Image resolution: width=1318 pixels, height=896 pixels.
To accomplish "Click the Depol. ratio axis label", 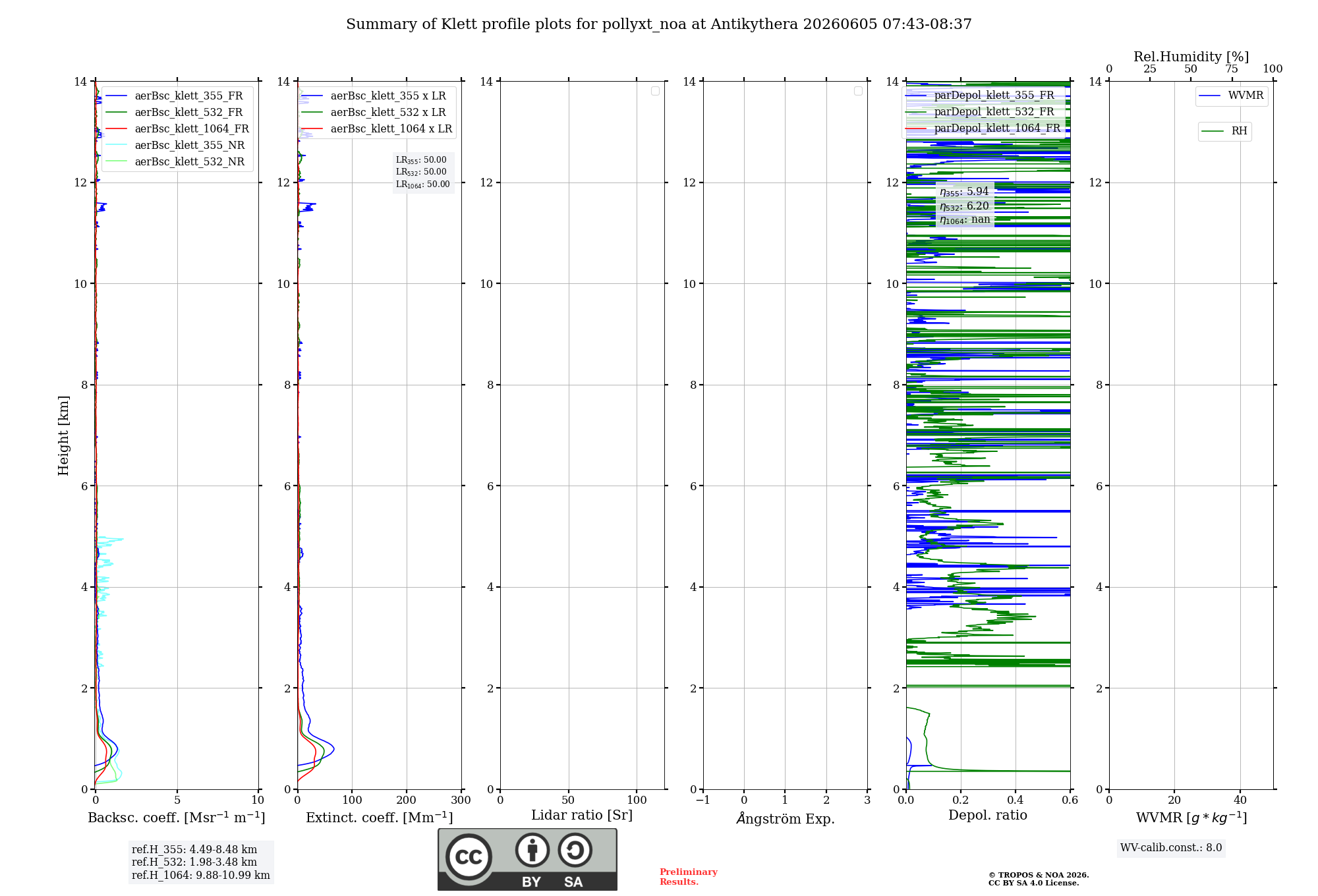I will [x=988, y=815].
